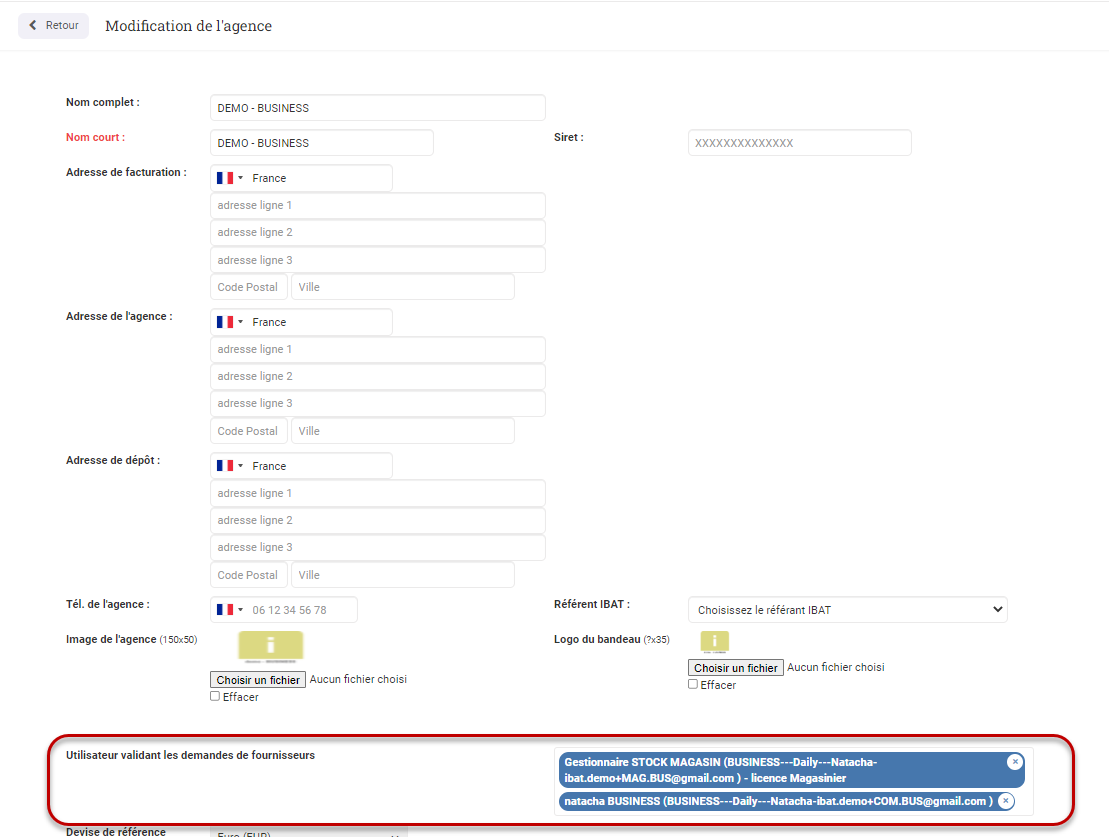Click into the Nom complet field
Viewport: 1109px width, 837px height.
coord(377,108)
